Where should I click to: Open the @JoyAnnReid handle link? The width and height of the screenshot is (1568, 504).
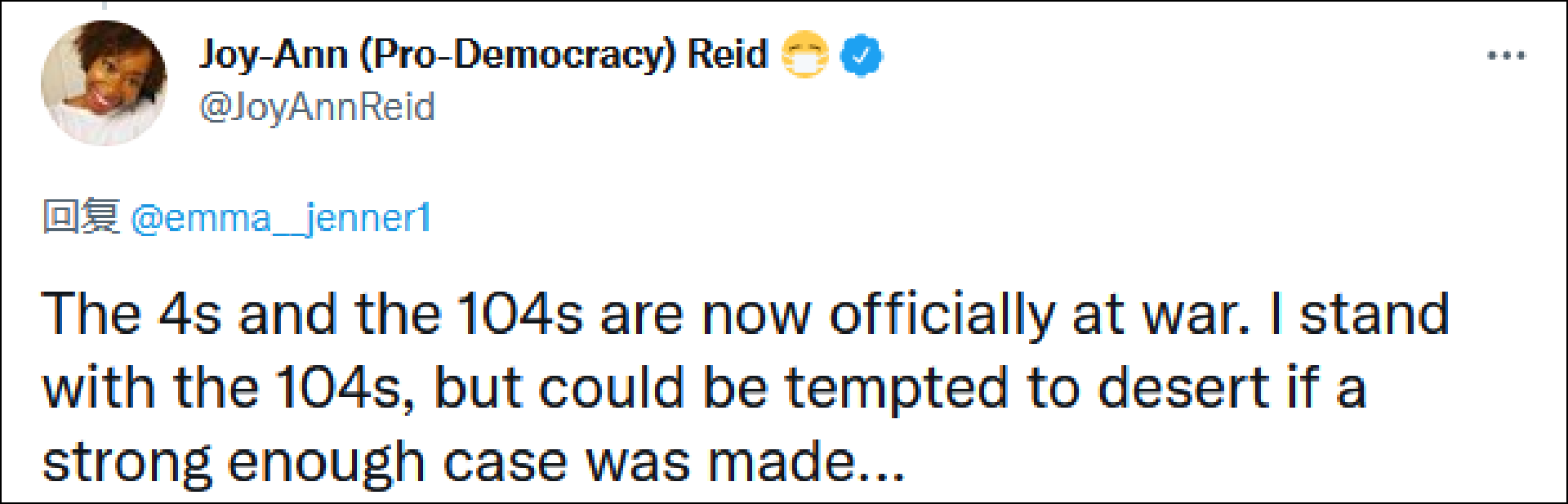tap(317, 107)
